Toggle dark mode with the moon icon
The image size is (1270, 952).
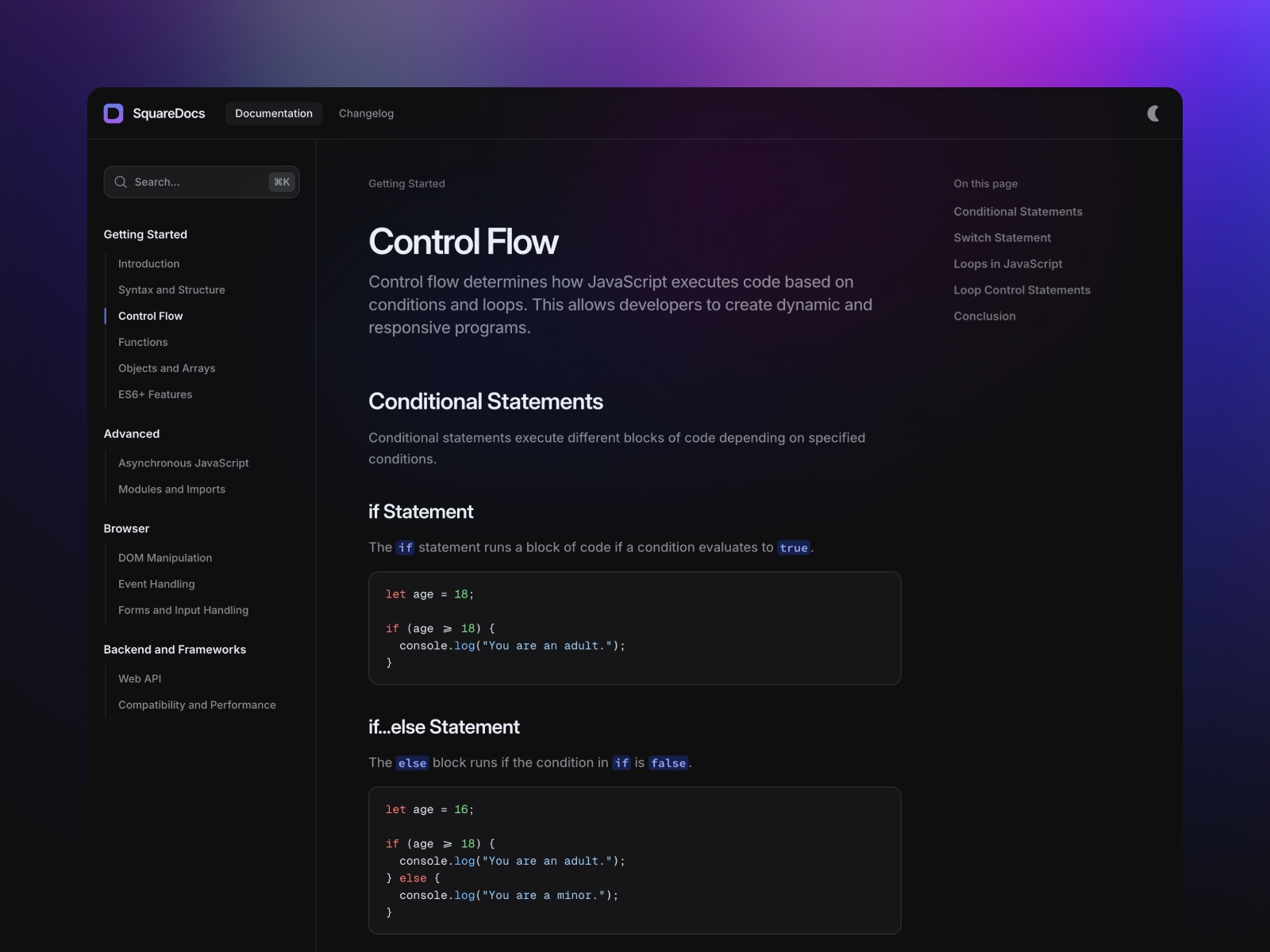click(x=1153, y=113)
